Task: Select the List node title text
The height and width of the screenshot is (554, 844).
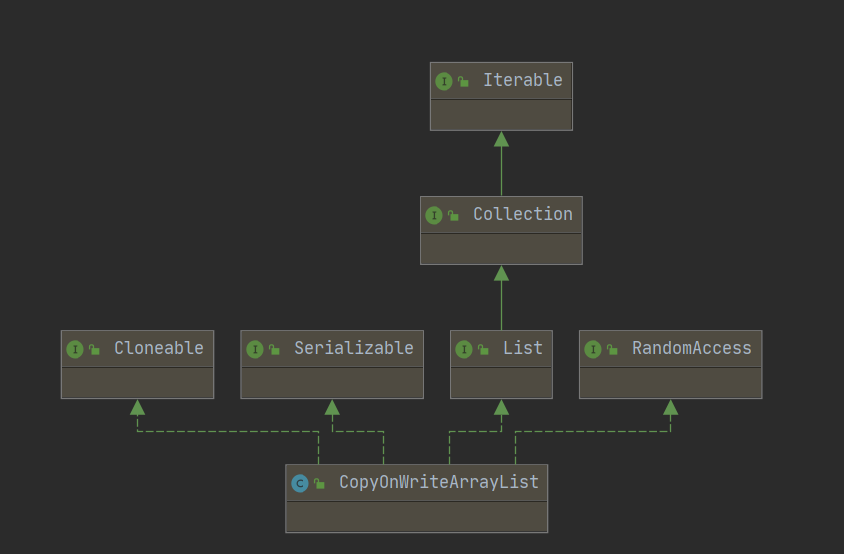Action: [522, 348]
